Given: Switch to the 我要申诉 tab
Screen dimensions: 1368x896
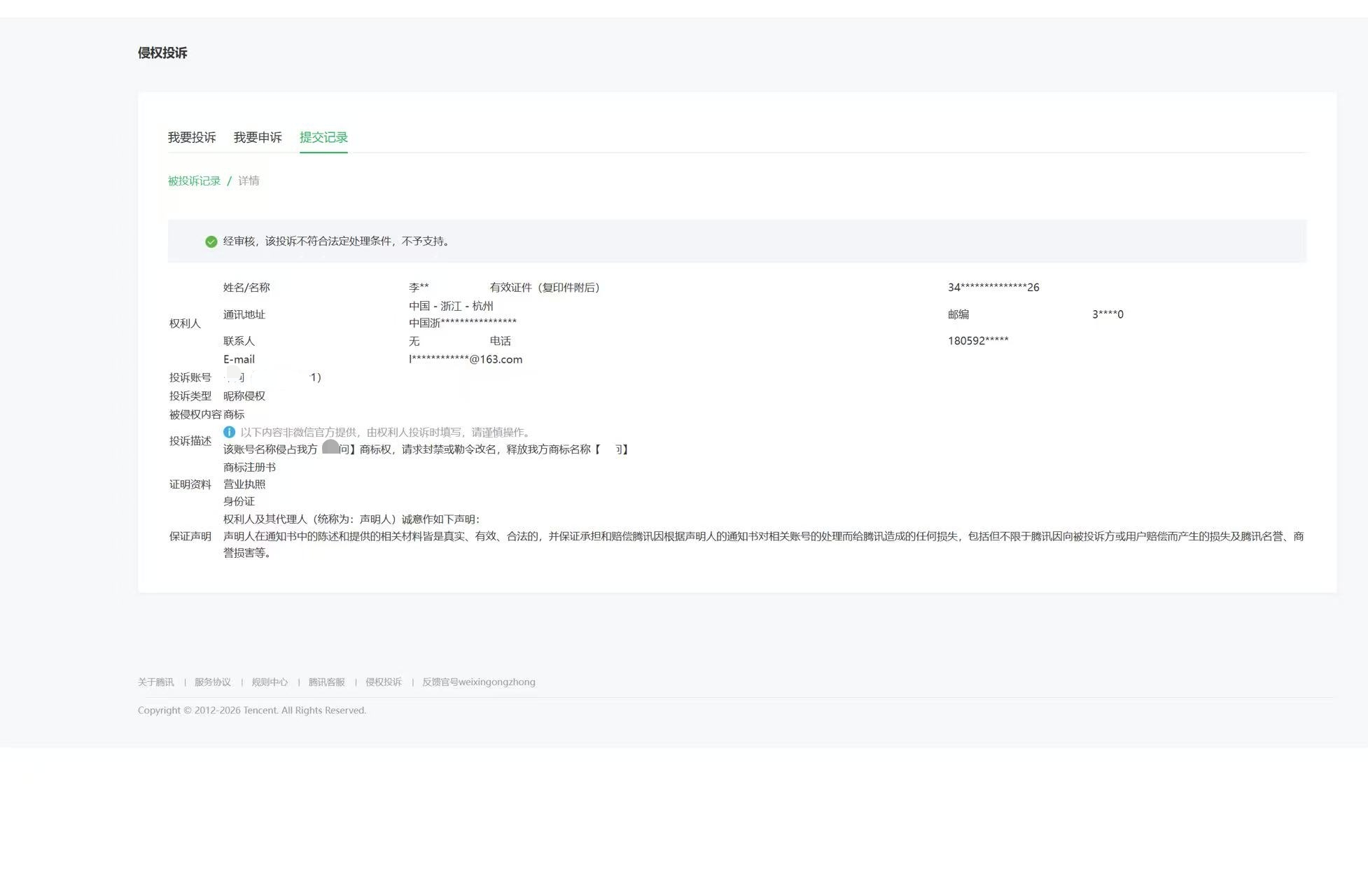Looking at the screenshot, I should pyautogui.click(x=257, y=137).
